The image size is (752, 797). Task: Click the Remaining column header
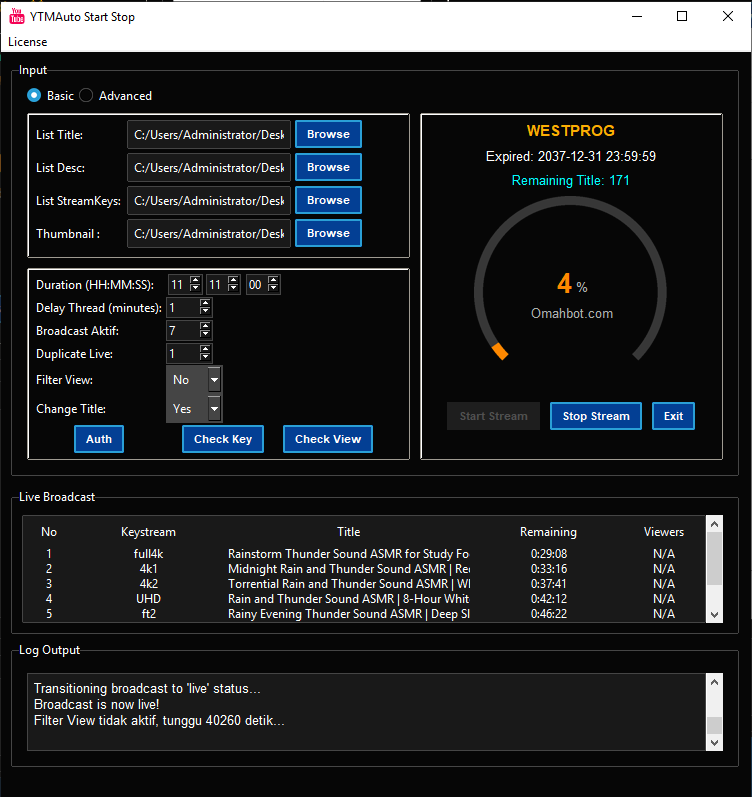point(549,532)
